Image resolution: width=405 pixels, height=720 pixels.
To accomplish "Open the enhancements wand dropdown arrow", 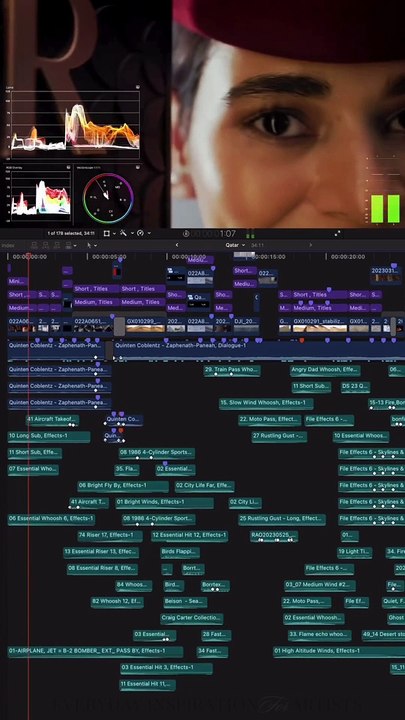I will tap(132, 233).
